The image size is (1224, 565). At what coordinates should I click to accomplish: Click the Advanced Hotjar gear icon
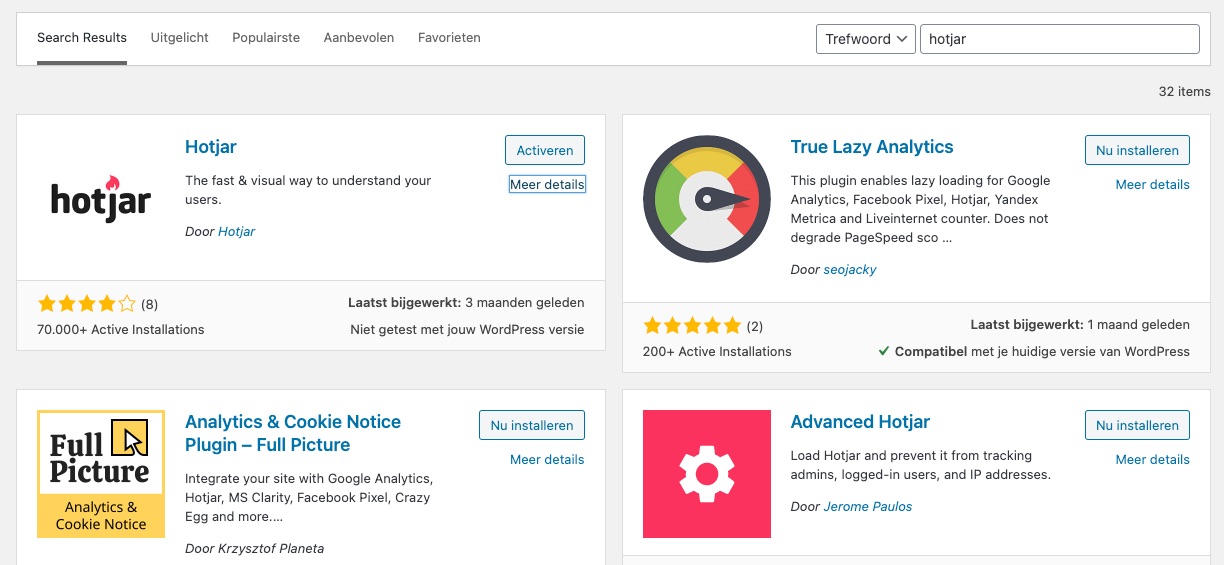click(x=706, y=473)
